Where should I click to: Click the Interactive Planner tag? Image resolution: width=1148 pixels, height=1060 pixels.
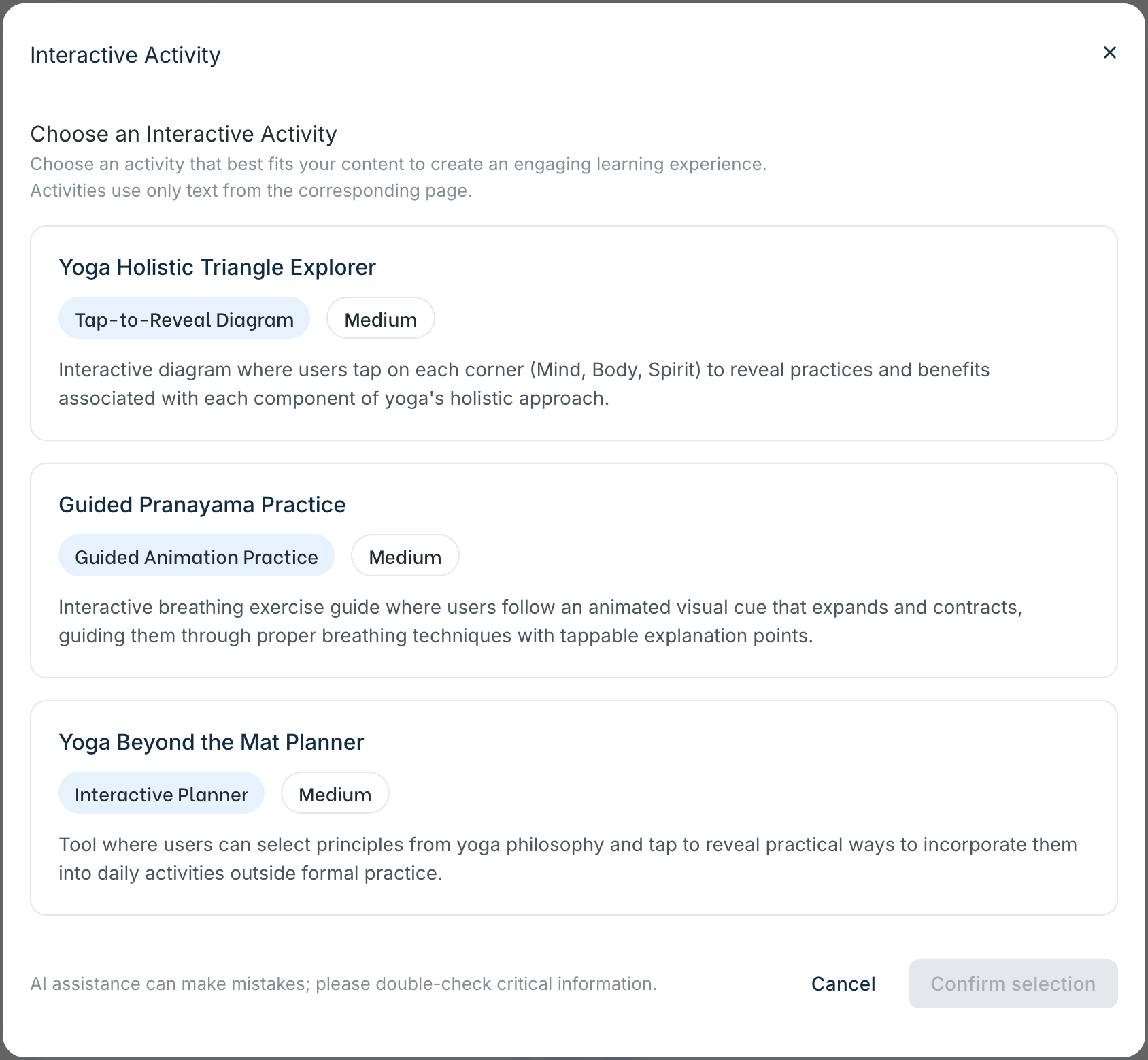click(161, 794)
